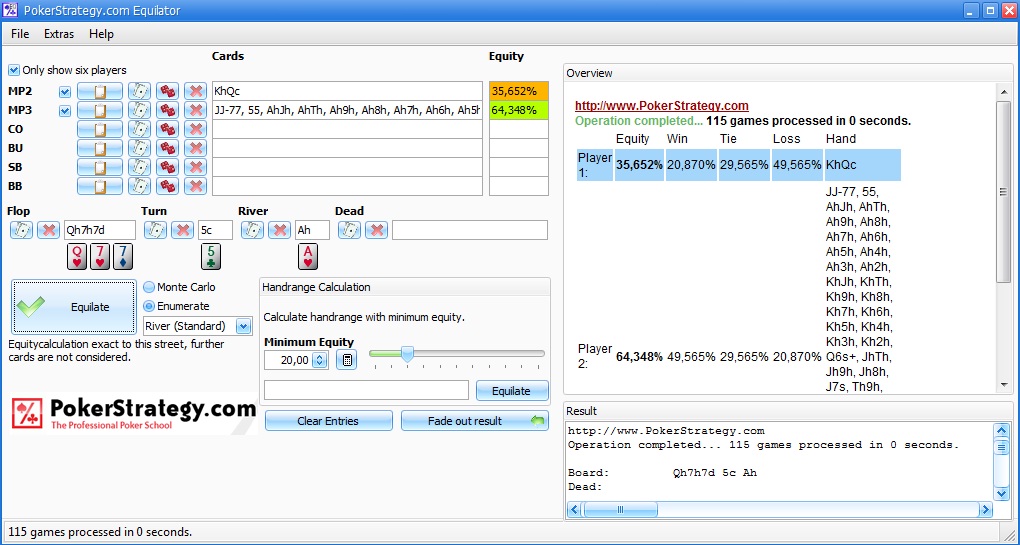Clear BB row with red X
1020x545 pixels.
click(x=195, y=186)
